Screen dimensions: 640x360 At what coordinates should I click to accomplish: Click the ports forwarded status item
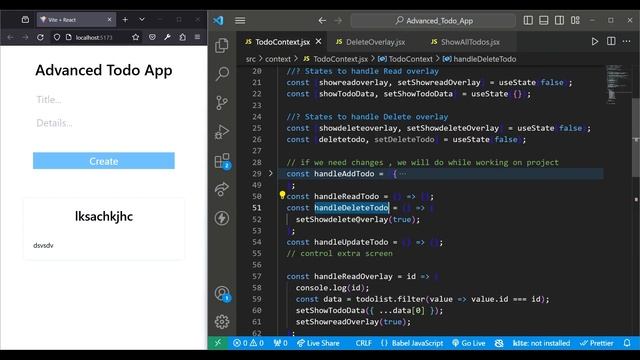point(280,343)
